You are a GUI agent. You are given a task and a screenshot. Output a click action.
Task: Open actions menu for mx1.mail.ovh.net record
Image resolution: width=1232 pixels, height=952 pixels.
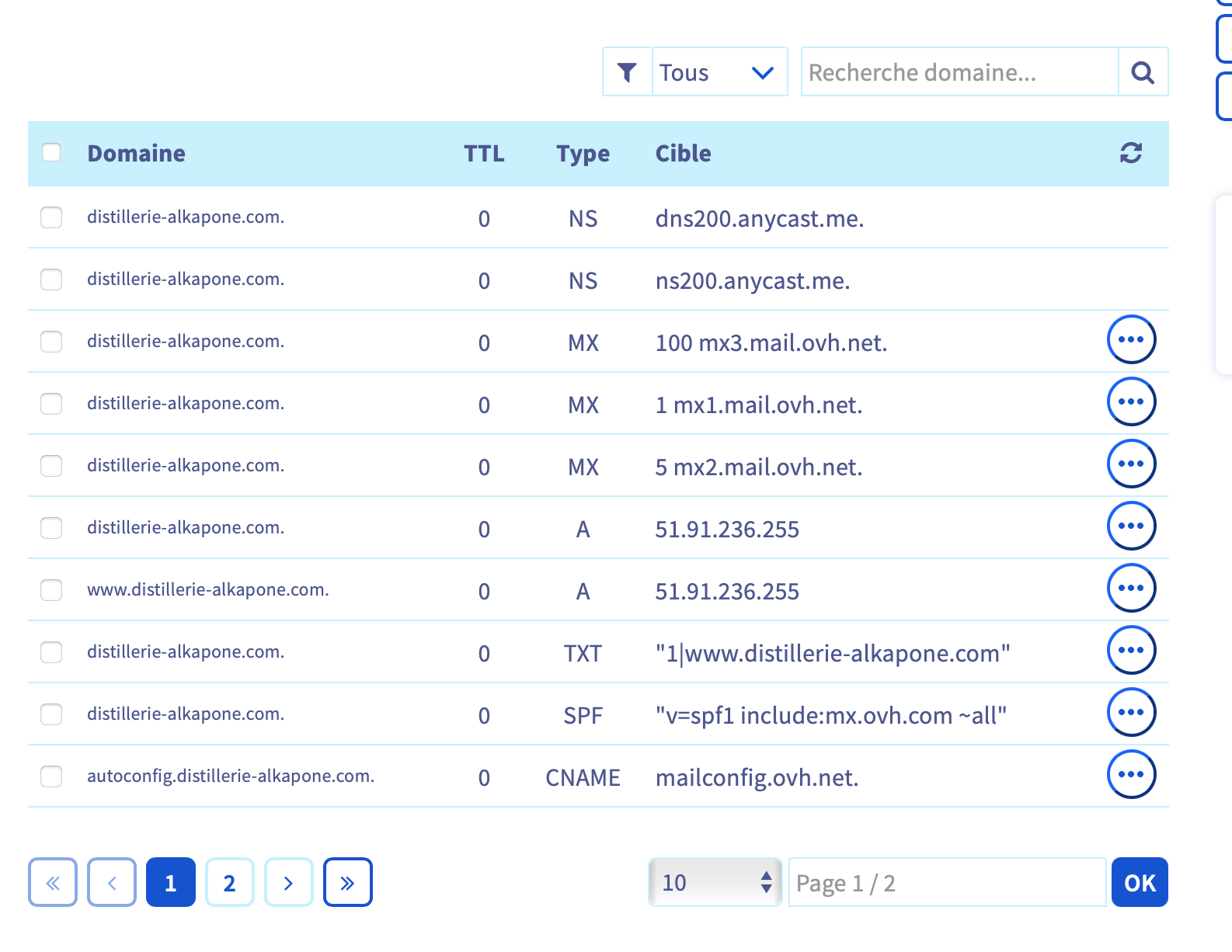[x=1130, y=401]
